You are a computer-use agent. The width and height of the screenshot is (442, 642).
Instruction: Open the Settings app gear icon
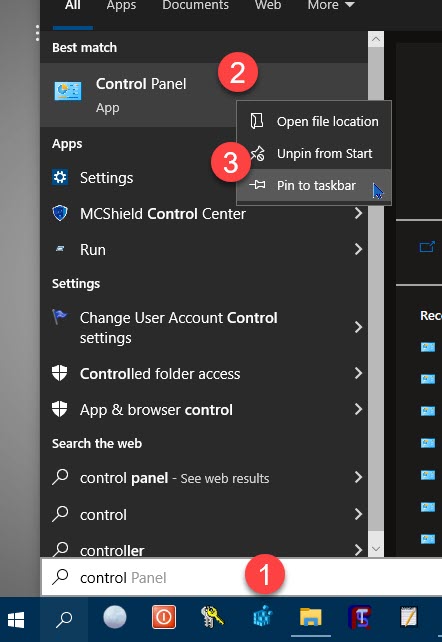click(60, 177)
